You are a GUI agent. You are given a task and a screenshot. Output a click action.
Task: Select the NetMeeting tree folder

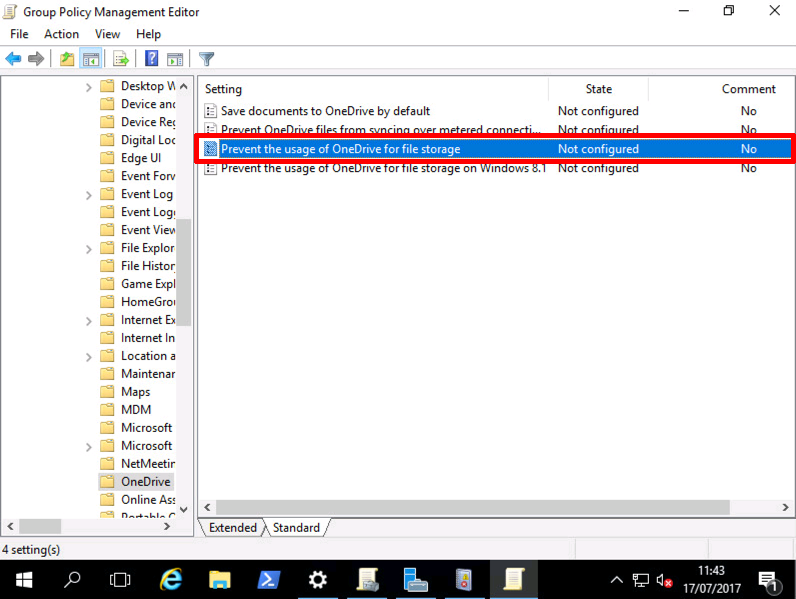[x=148, y=463]
